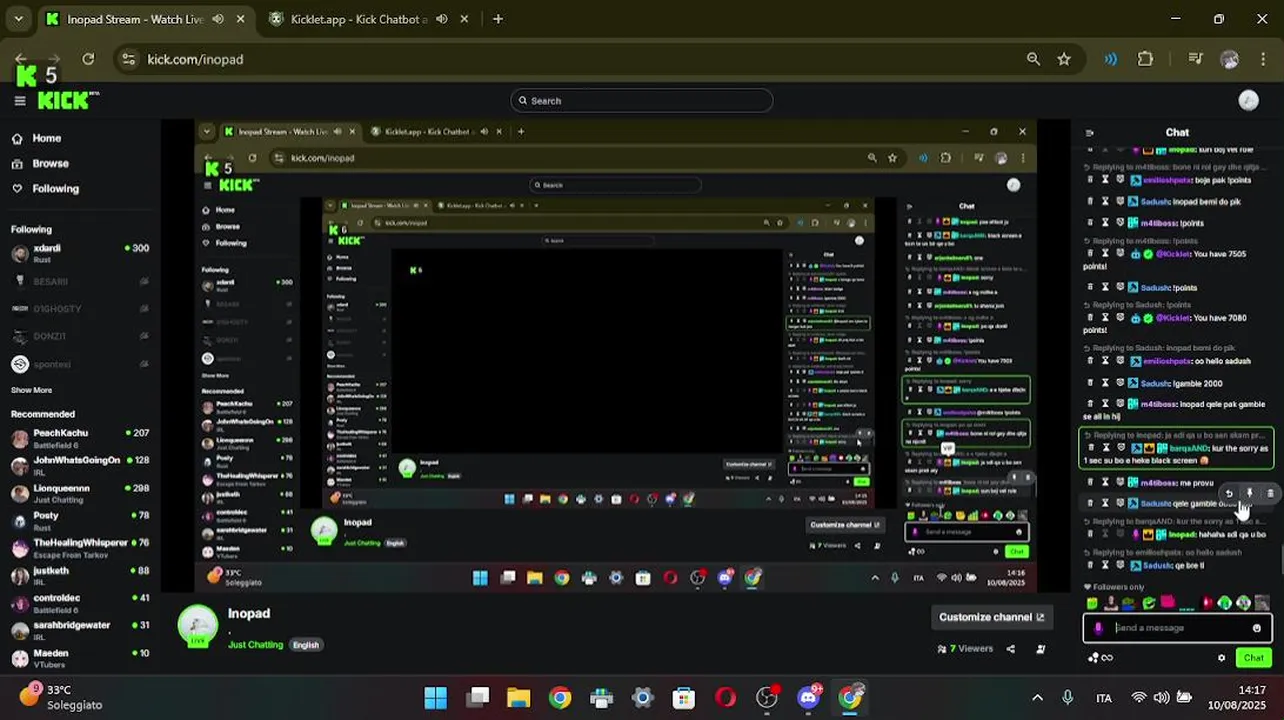1284x720 pixels.
Task: Open the site information icon in address bar
Action: (x=128, y=59)
